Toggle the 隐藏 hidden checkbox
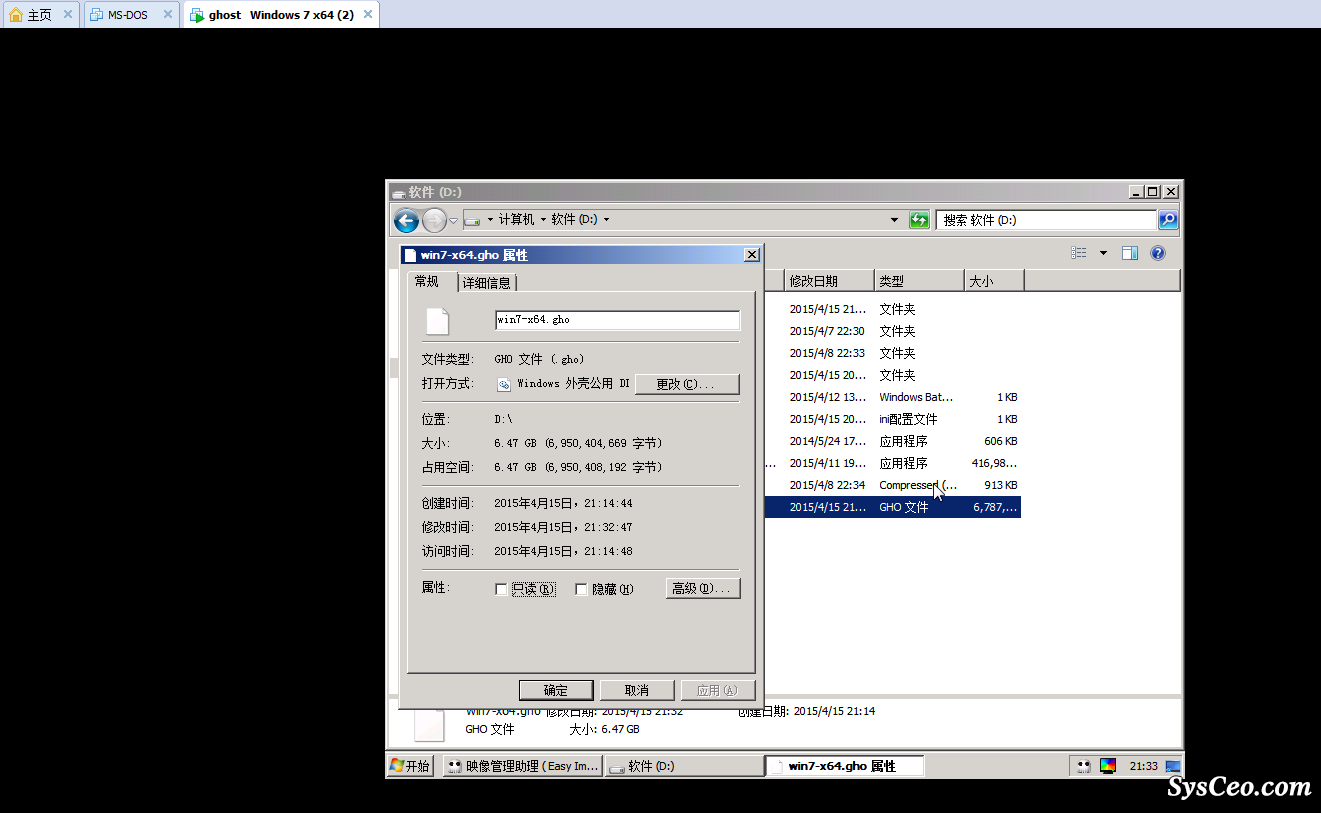This screenshot has height=813, width=1321. click(x=581, y=589)
